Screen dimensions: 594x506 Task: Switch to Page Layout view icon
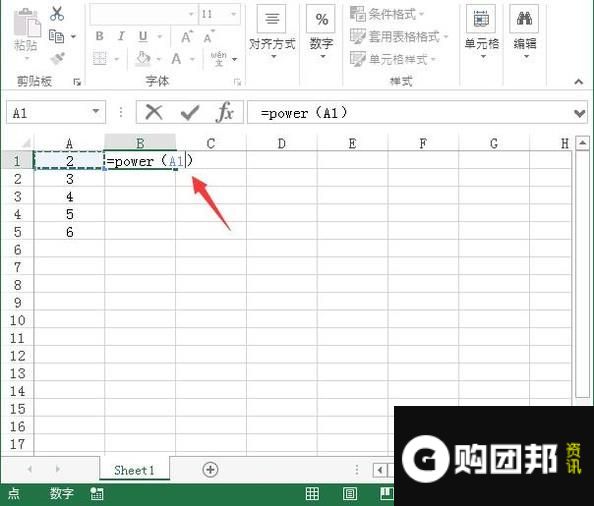350,494
